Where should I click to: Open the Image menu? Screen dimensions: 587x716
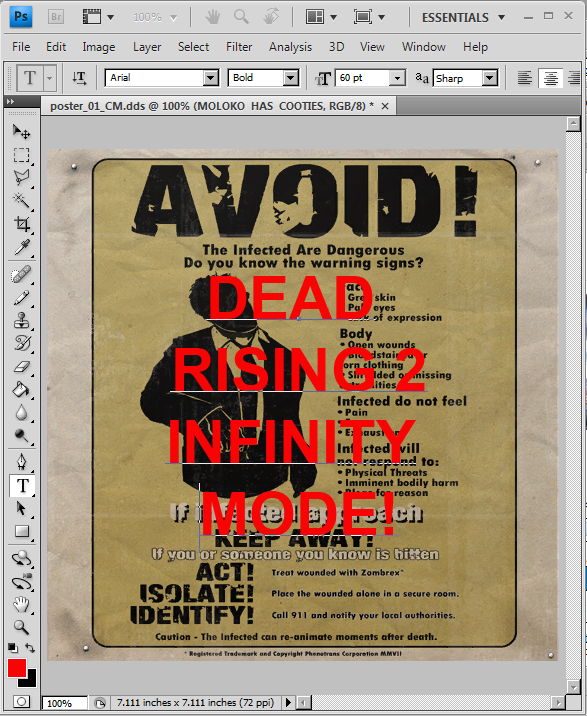pos(99,47)
